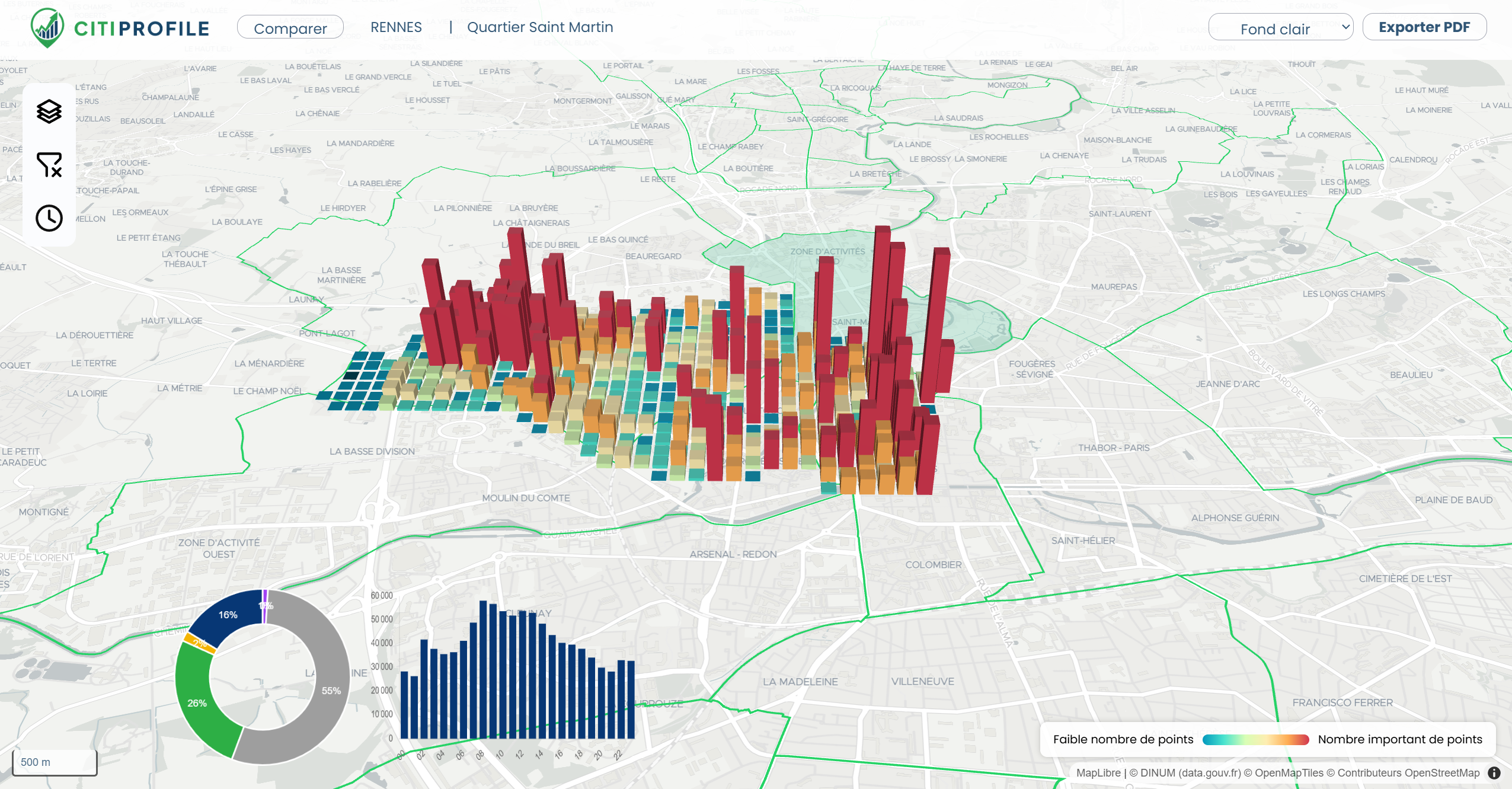Click the dark blue 16% donut segment
This screenshot has height=789, width=1512.
click(x=228, y=615)
